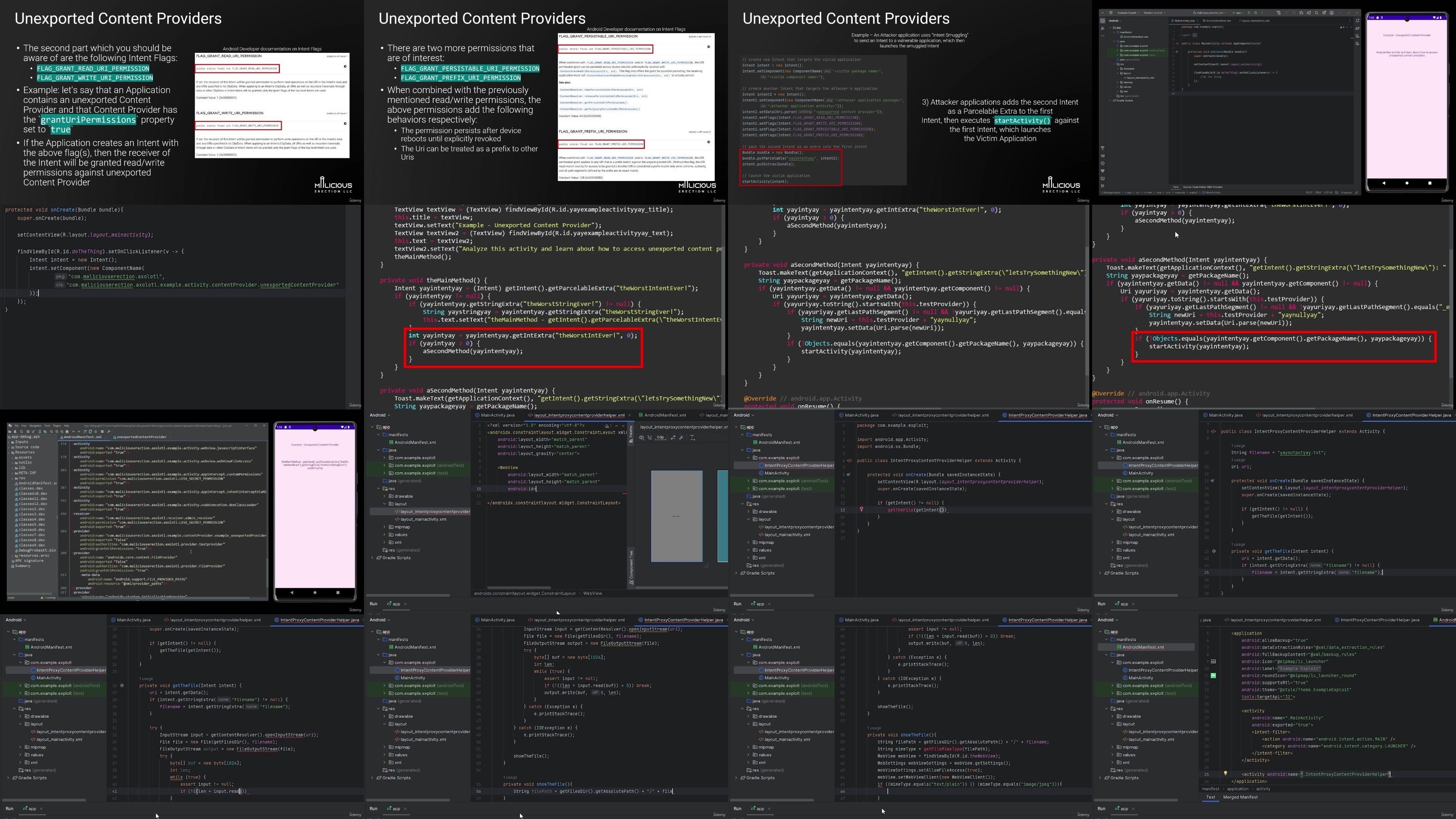Open Problems exclamation icon in MainActivity emulator frame
Screen dimensions: 1456x819
[x=1103, y=163]
